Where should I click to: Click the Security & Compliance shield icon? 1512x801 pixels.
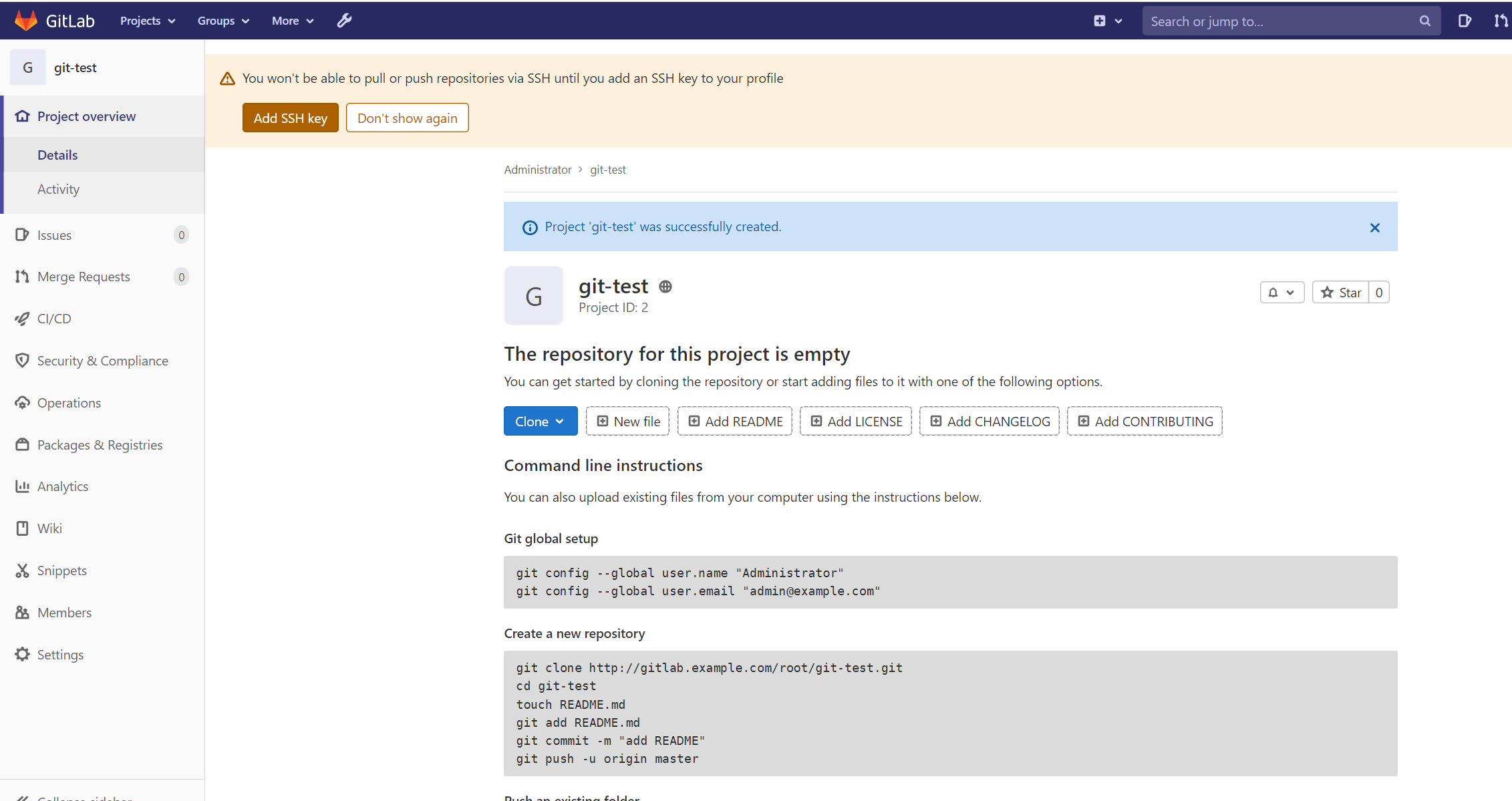[22, 361]
